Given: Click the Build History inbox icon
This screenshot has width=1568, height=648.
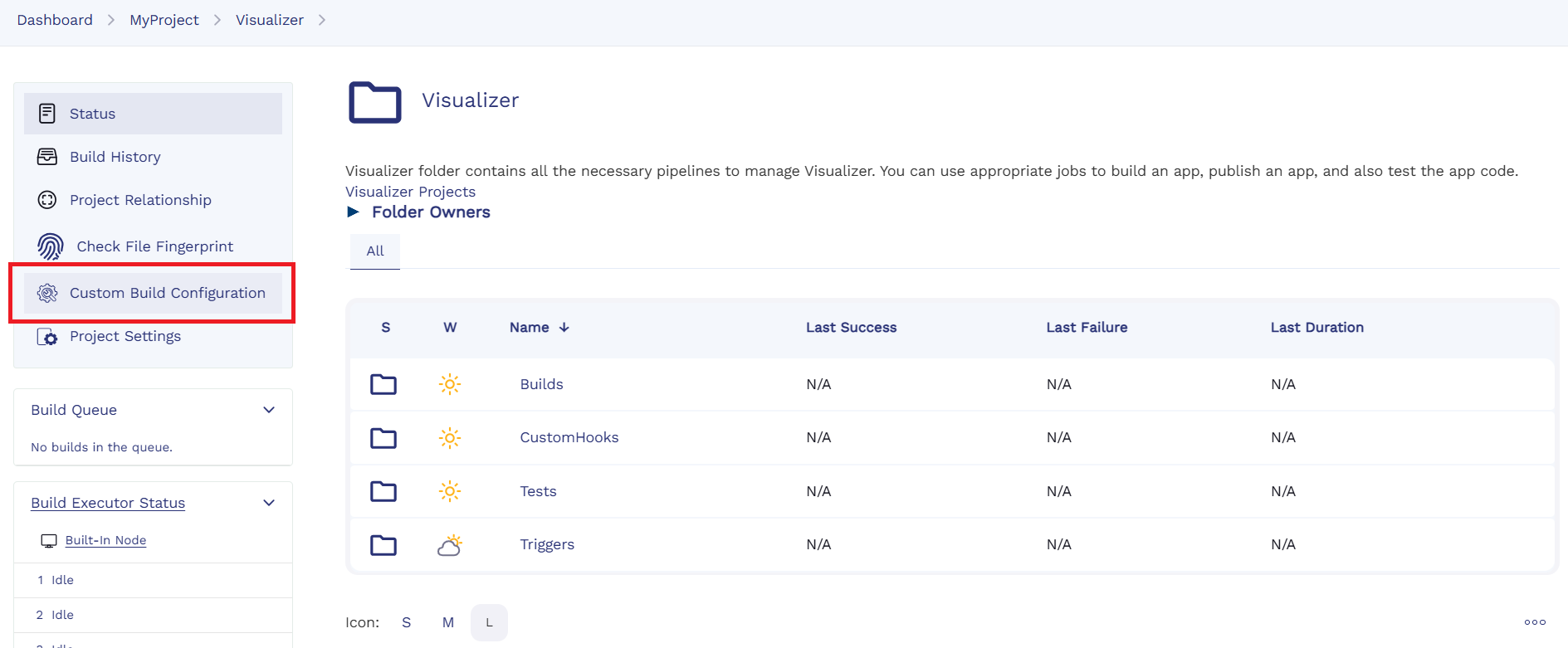Looking at the screenshot, I should pyautogui.click(x=47, y=157).
